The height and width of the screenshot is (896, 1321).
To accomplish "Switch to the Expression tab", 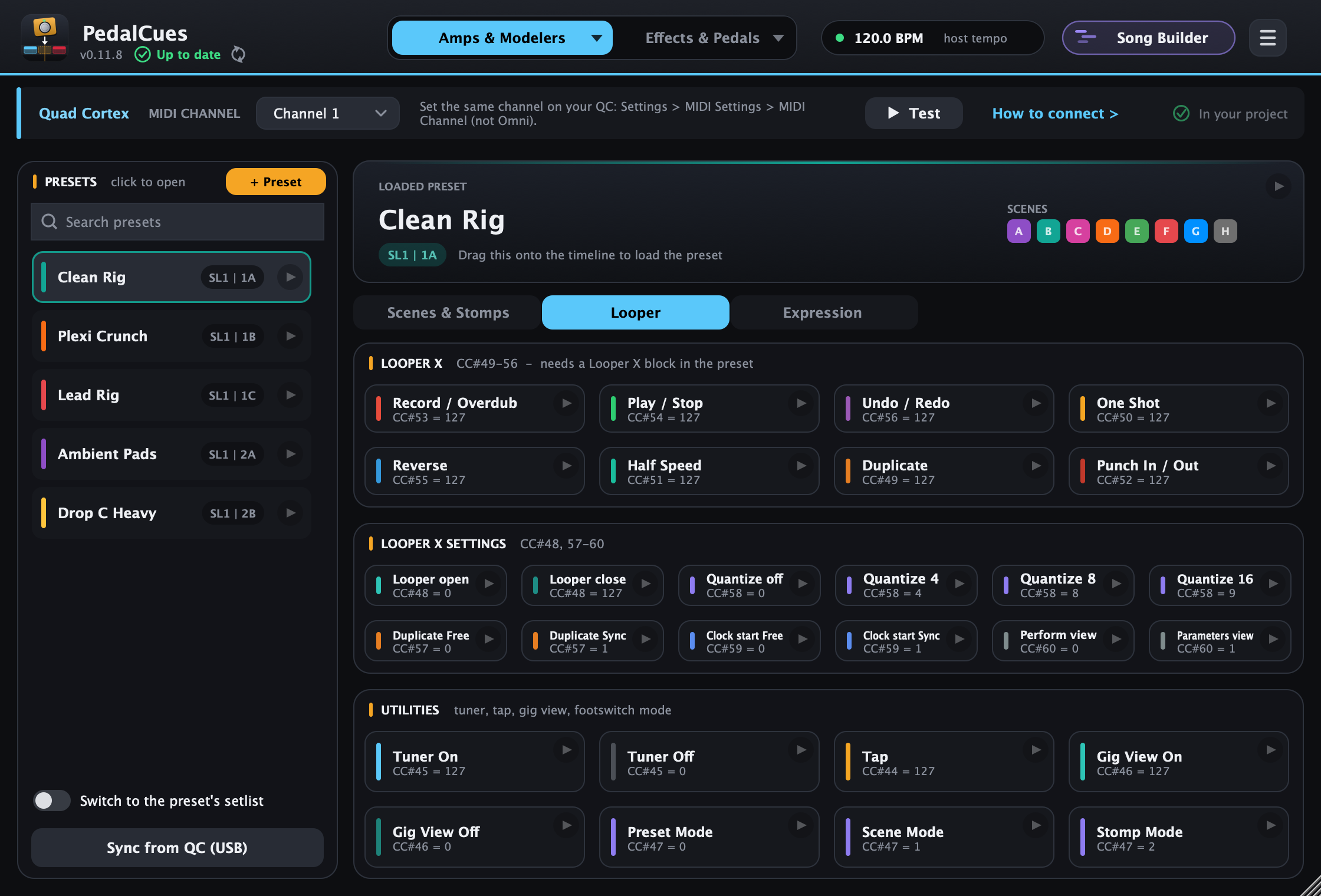I will pyautogui.click(x=823, y=312).
